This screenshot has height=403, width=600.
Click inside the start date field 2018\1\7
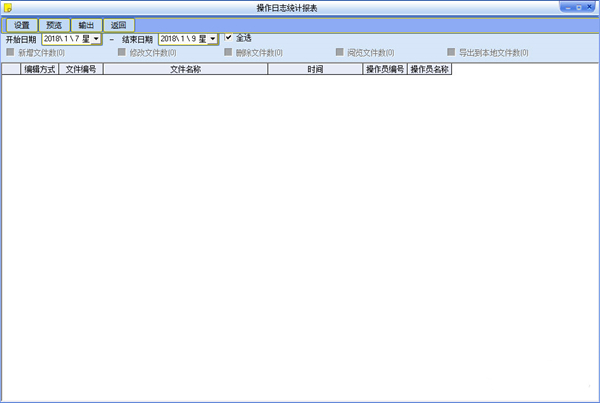coord(64,39)
